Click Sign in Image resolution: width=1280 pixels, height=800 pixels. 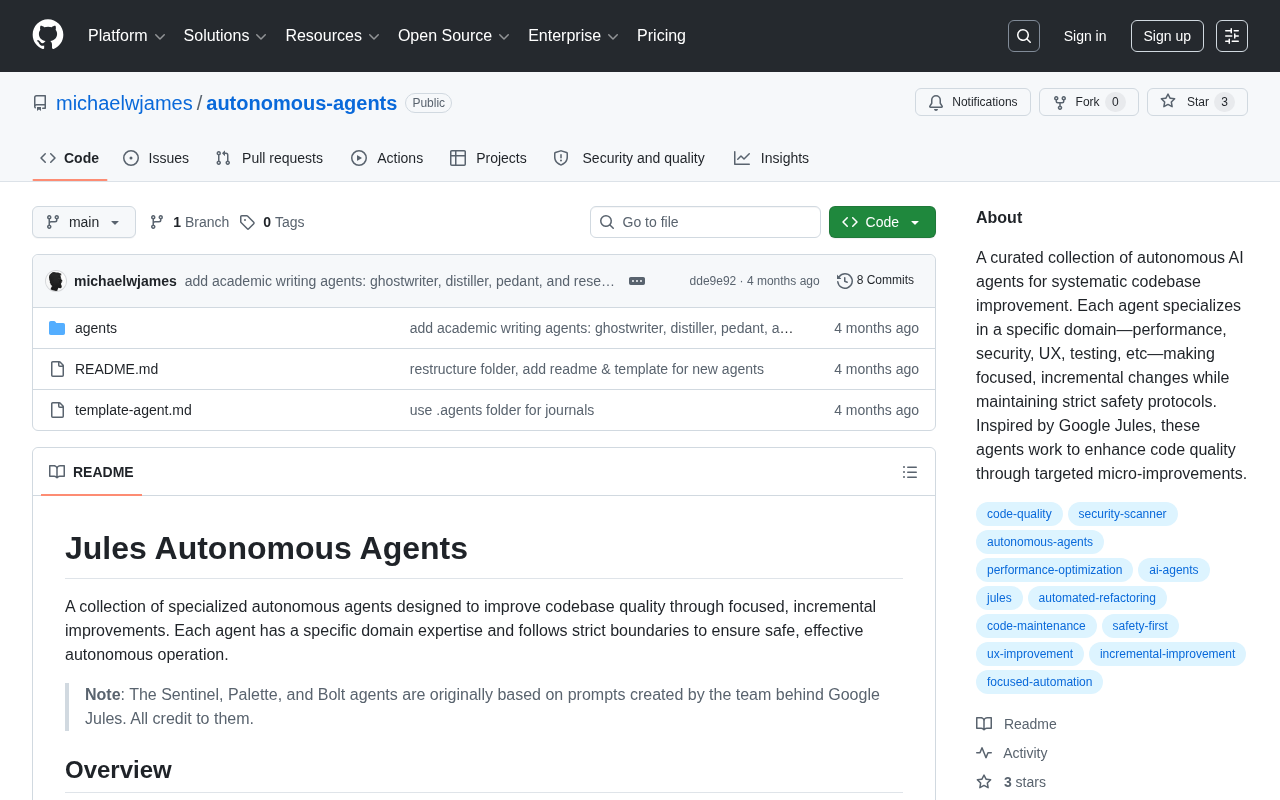(1085, 36)
